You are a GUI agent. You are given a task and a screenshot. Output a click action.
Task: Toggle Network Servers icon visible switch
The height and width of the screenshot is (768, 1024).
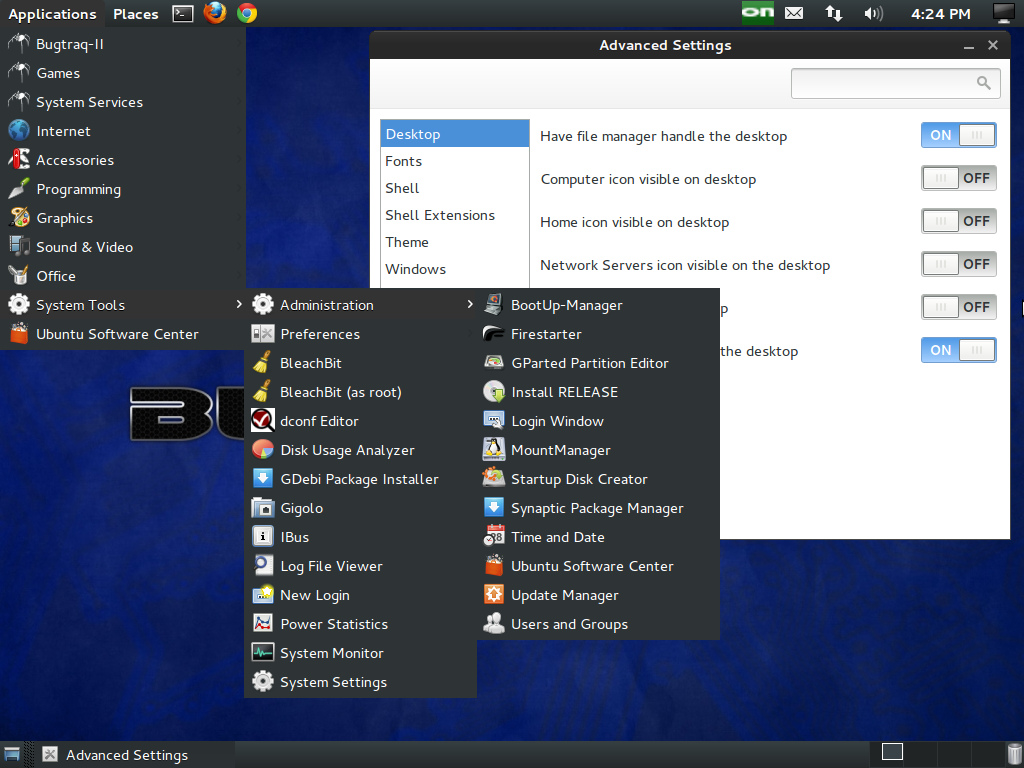pos(959,264)
